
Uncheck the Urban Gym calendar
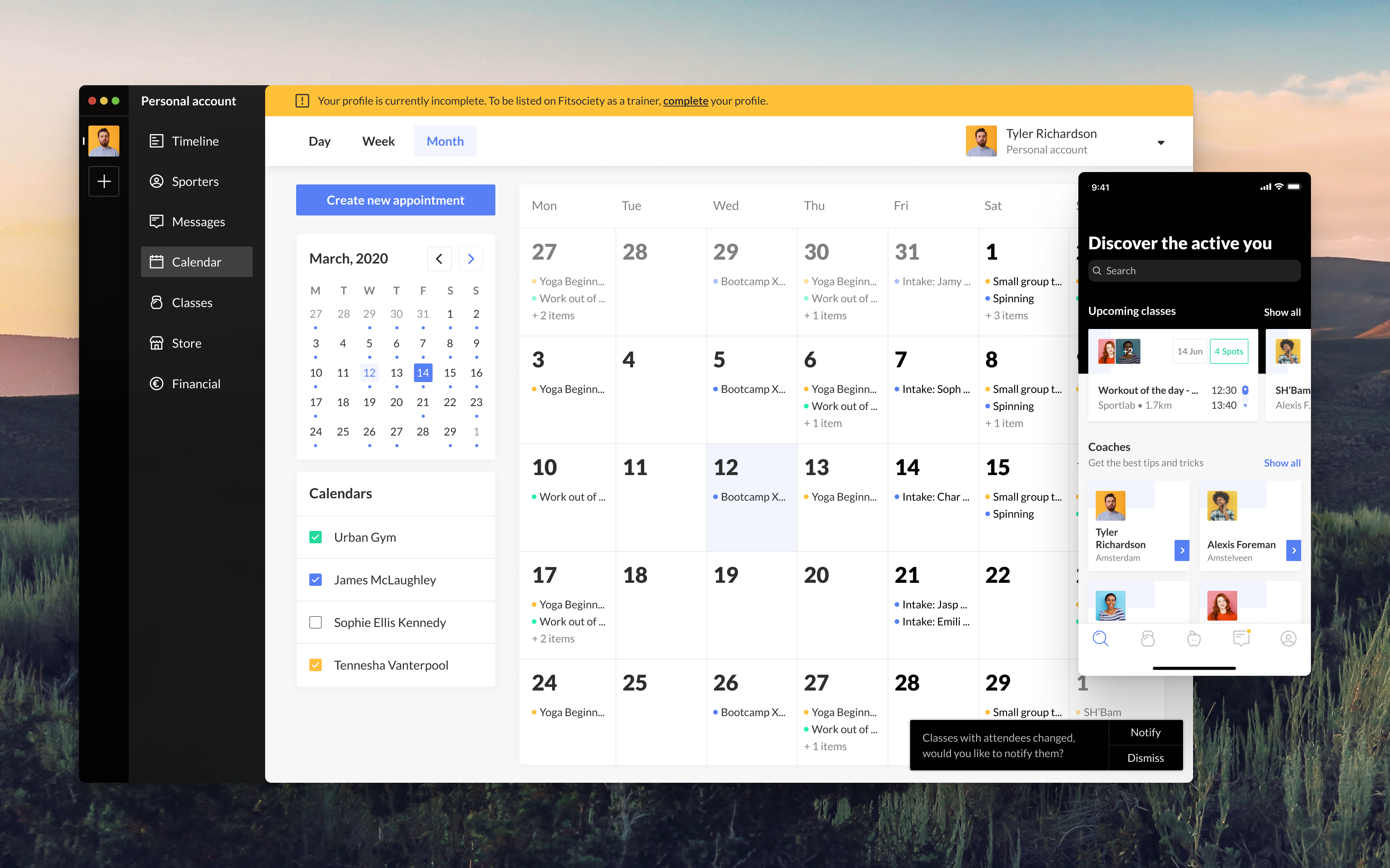click(315, 537)
